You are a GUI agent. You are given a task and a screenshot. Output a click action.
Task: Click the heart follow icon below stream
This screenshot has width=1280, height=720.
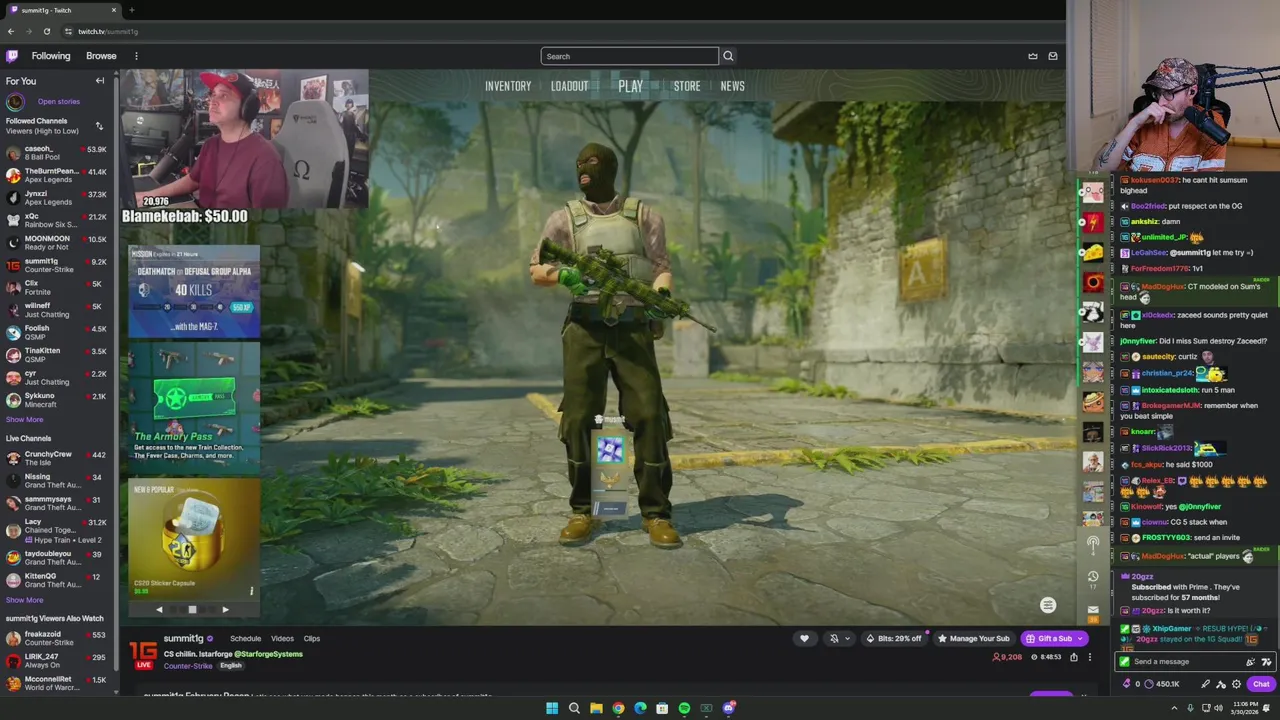coord(804,638)
